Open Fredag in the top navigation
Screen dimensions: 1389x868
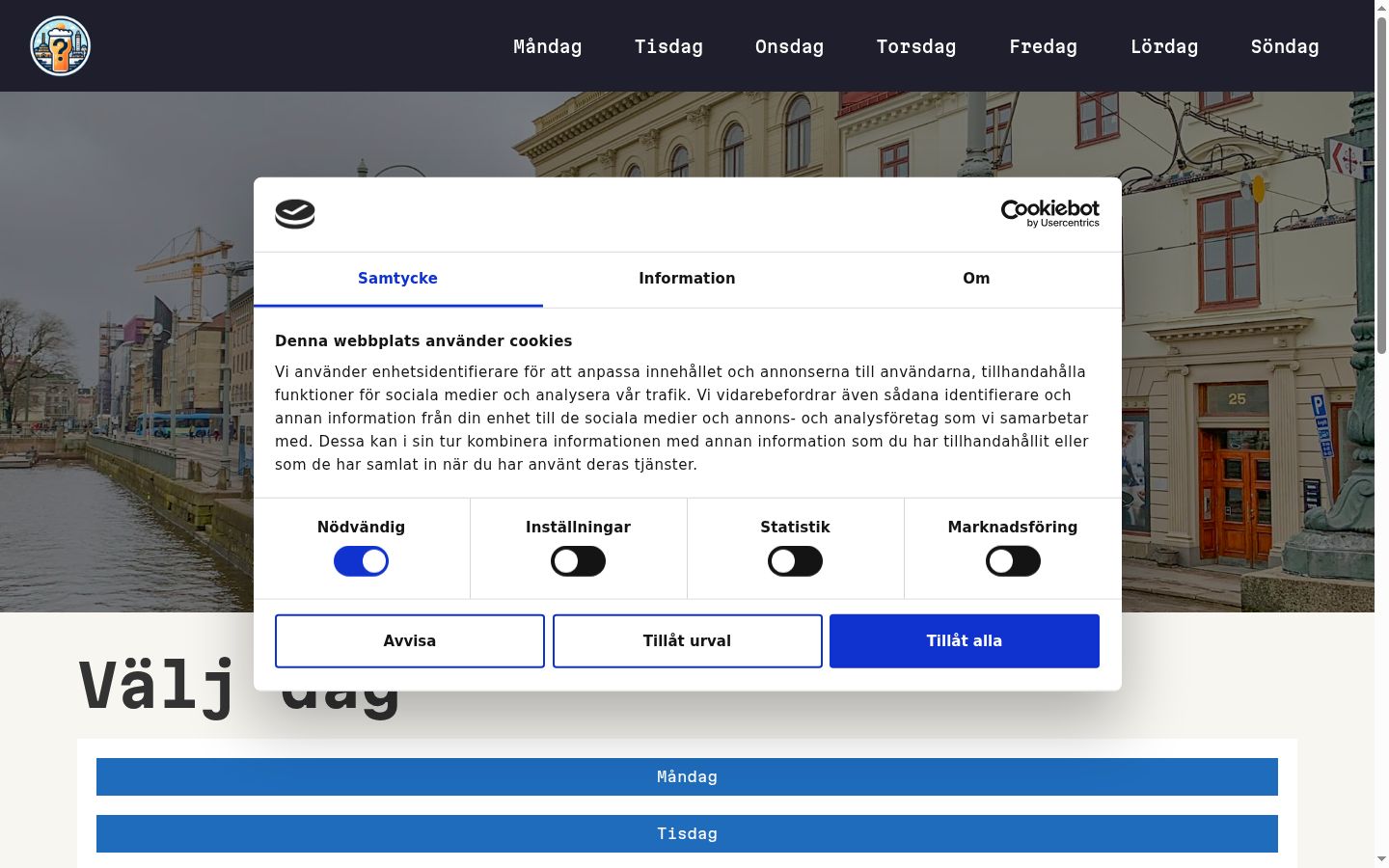(1043, 46)
